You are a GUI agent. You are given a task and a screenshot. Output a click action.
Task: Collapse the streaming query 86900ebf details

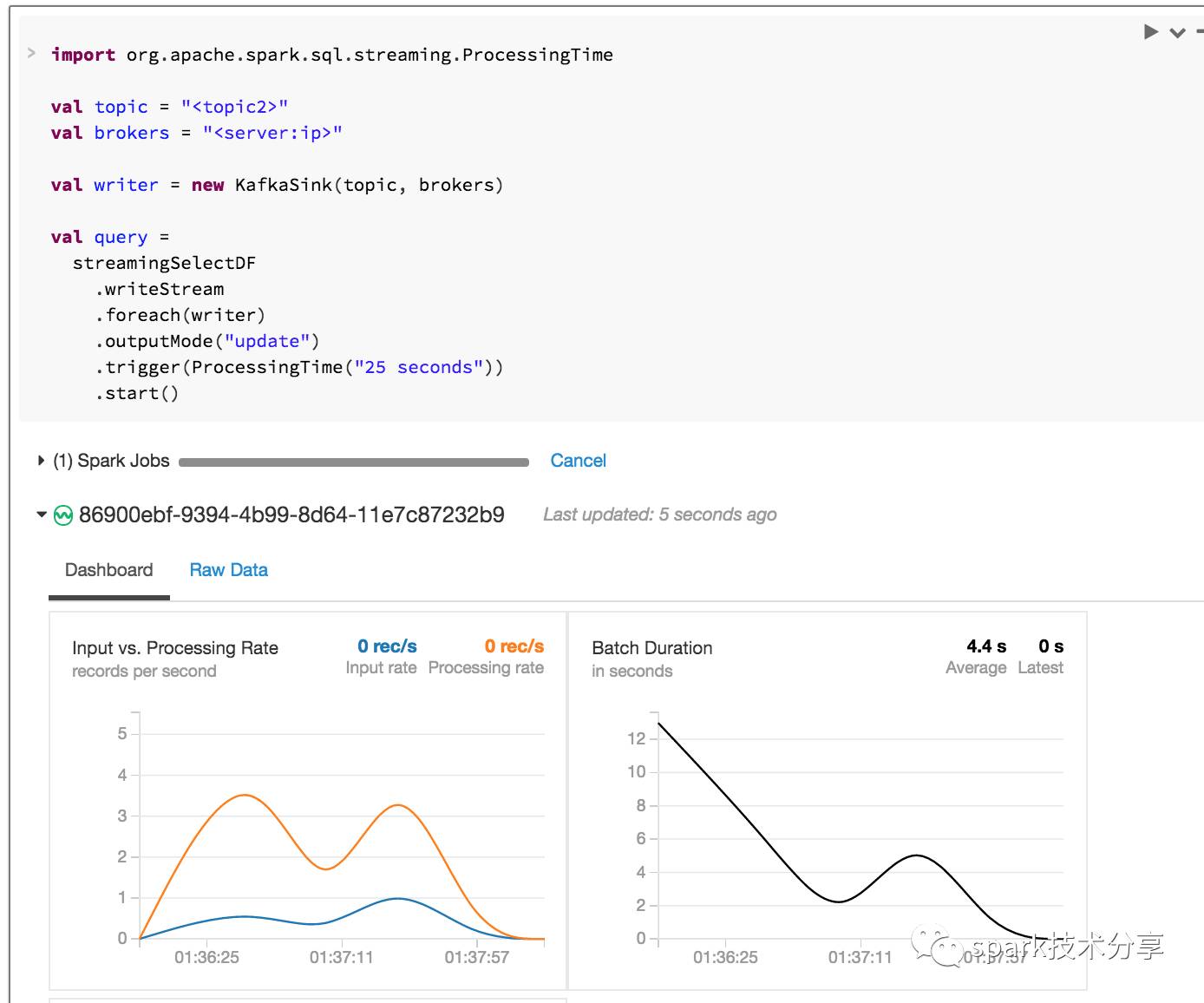pyautogui.click(x=41, y=515)
